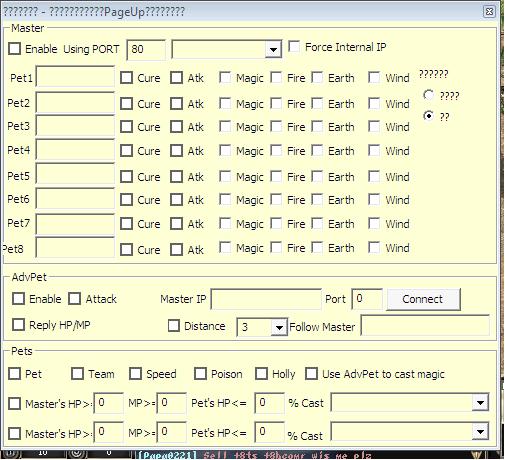Enable the Distance checkbox

(174, 326)
